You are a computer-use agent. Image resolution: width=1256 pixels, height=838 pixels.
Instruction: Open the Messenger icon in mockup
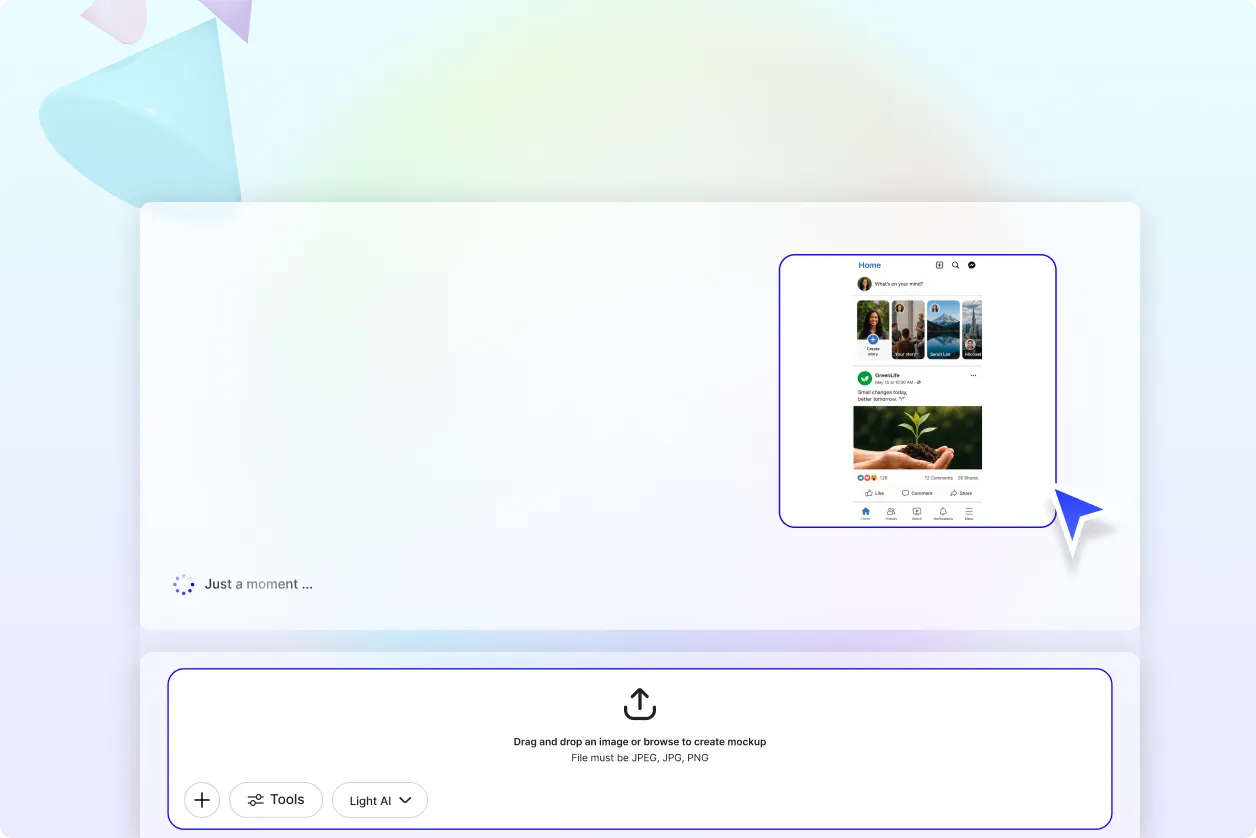[x=971, y=265]
